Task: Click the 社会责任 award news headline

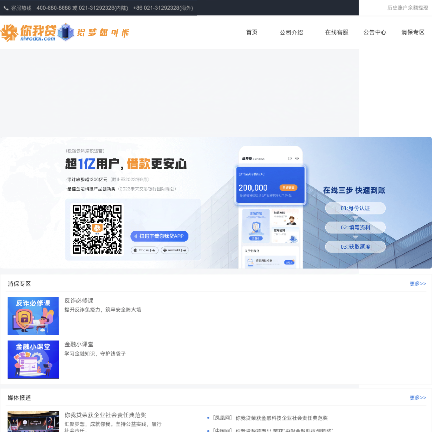Action: [105, 415]
